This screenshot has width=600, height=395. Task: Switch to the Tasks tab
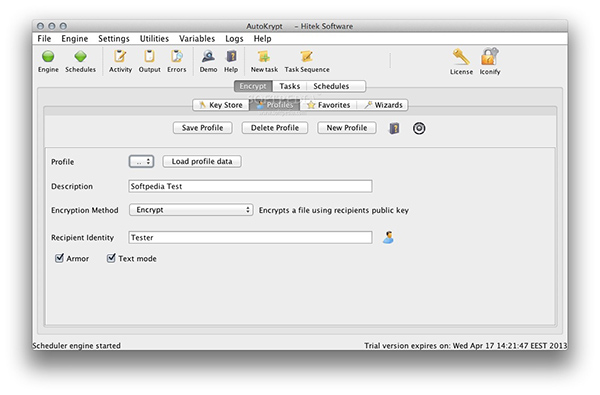[290, 86]
